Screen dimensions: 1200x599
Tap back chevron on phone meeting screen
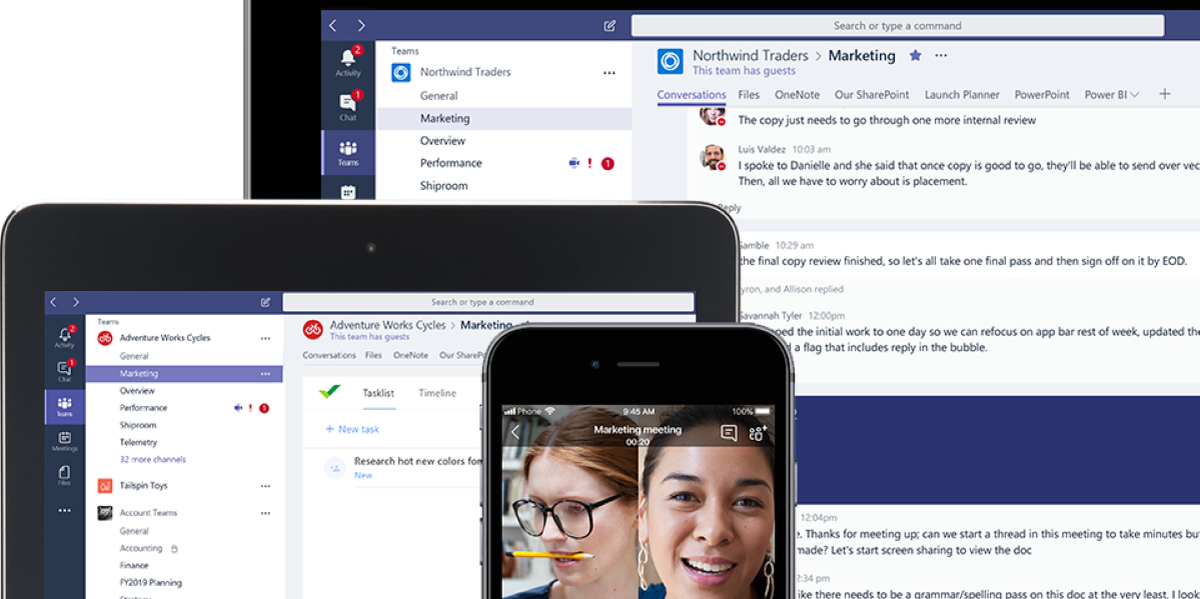(x=515, y=432)
